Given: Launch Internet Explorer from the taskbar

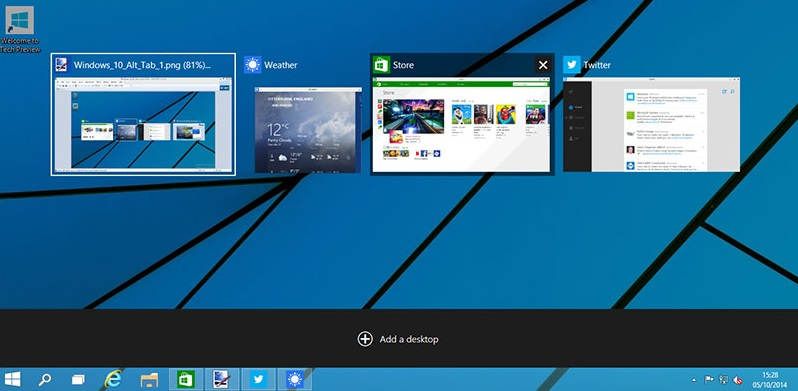Looking at the screenshot, I should tap(112, 379).
